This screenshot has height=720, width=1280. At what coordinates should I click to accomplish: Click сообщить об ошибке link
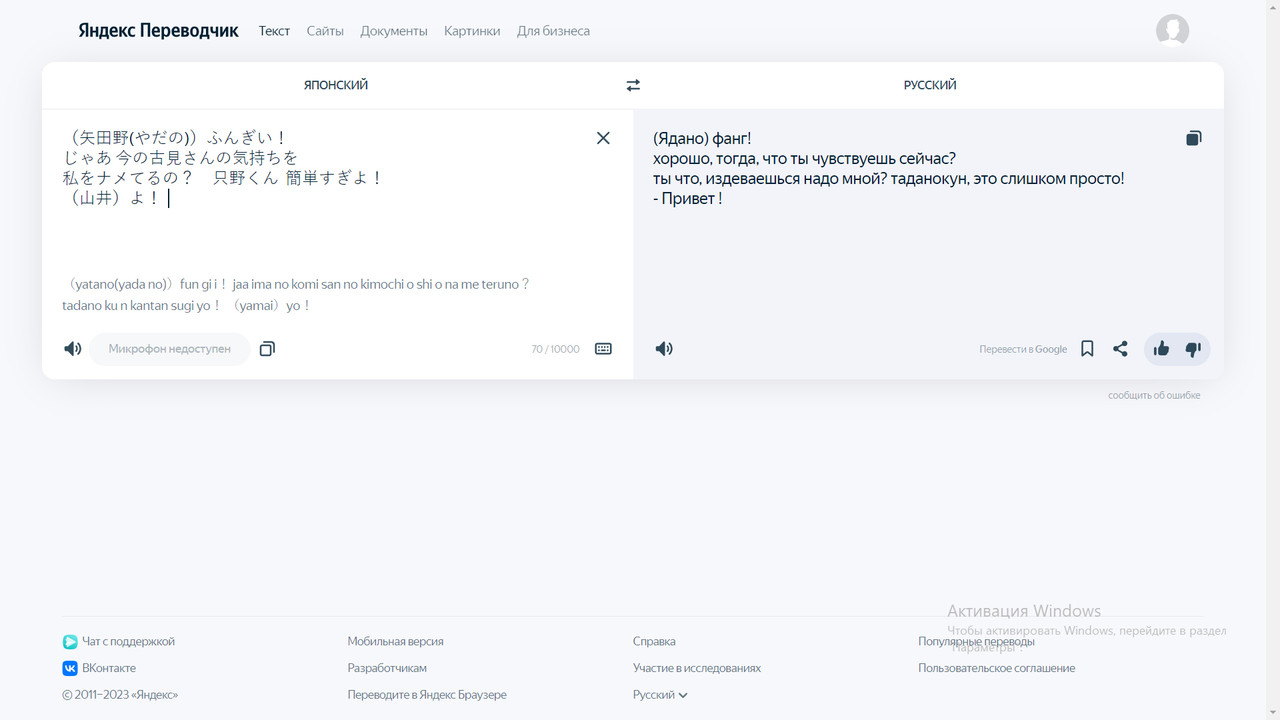click(1154, 395)
